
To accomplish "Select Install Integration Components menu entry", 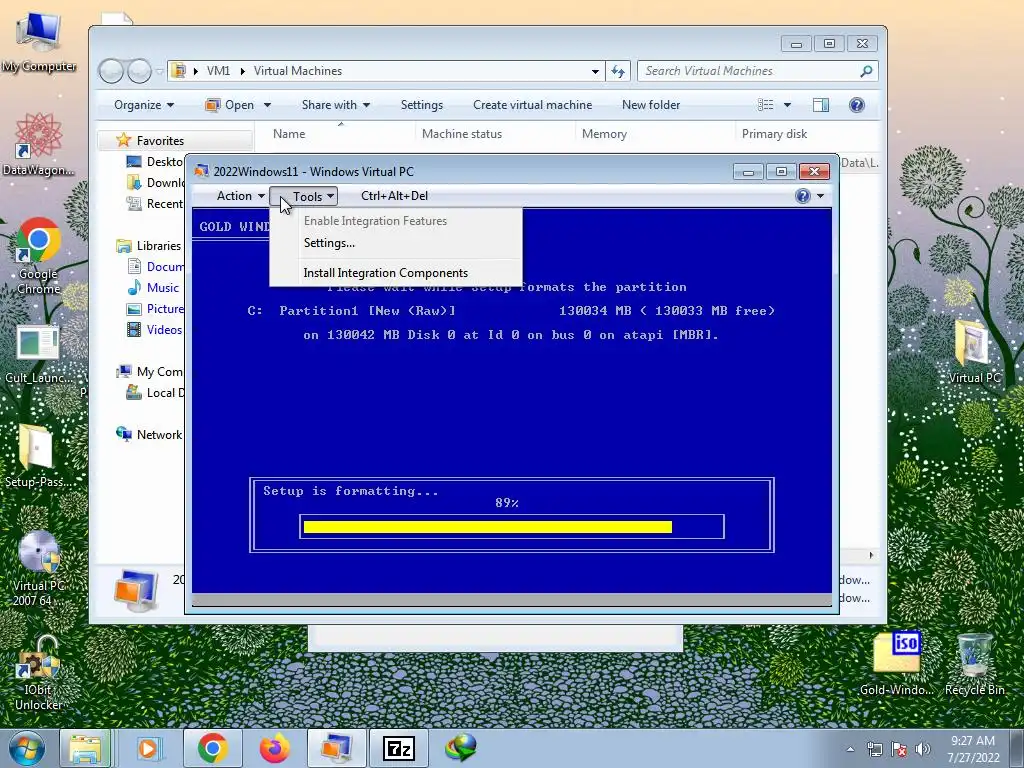I will click(385, 273).
